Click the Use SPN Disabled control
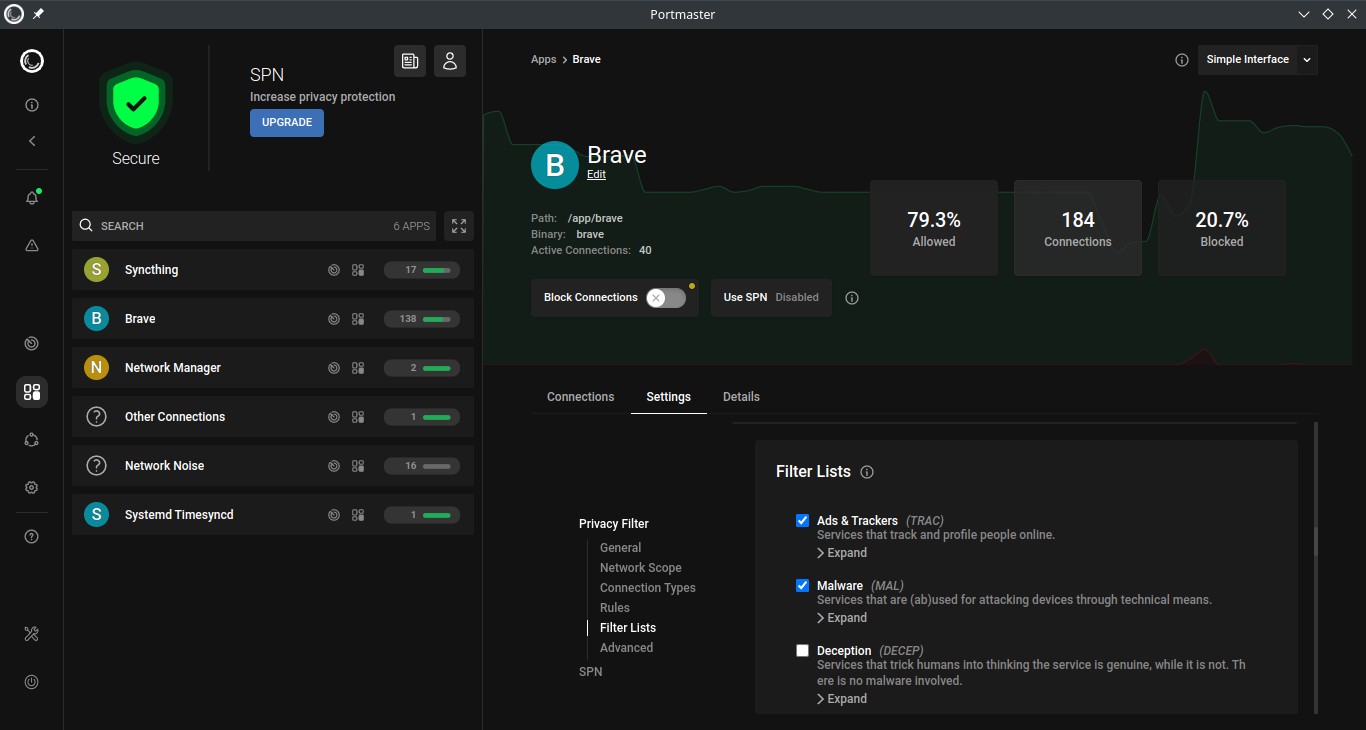Viewport: 1366px width, 730px height. tap(771, 298)
